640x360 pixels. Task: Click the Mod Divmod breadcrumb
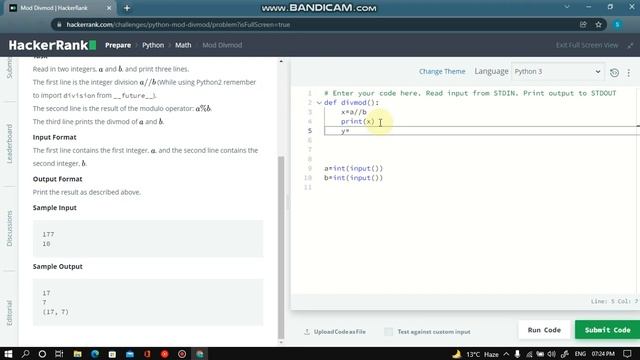pos(222,45)
